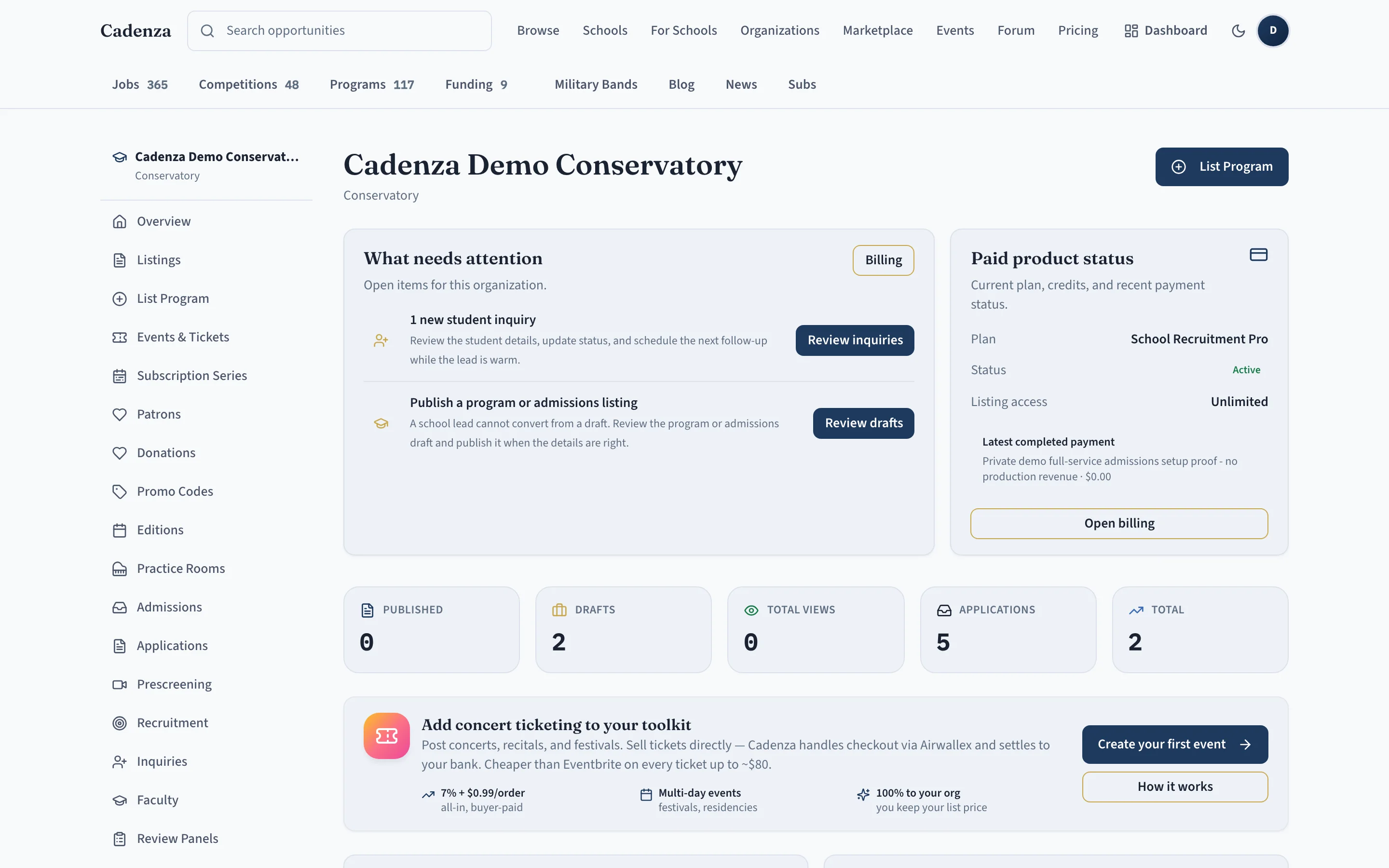This screenshot has height=868, width=1389.
Task: Open the Programs 117 tab
Action: (x=372, y=84)
